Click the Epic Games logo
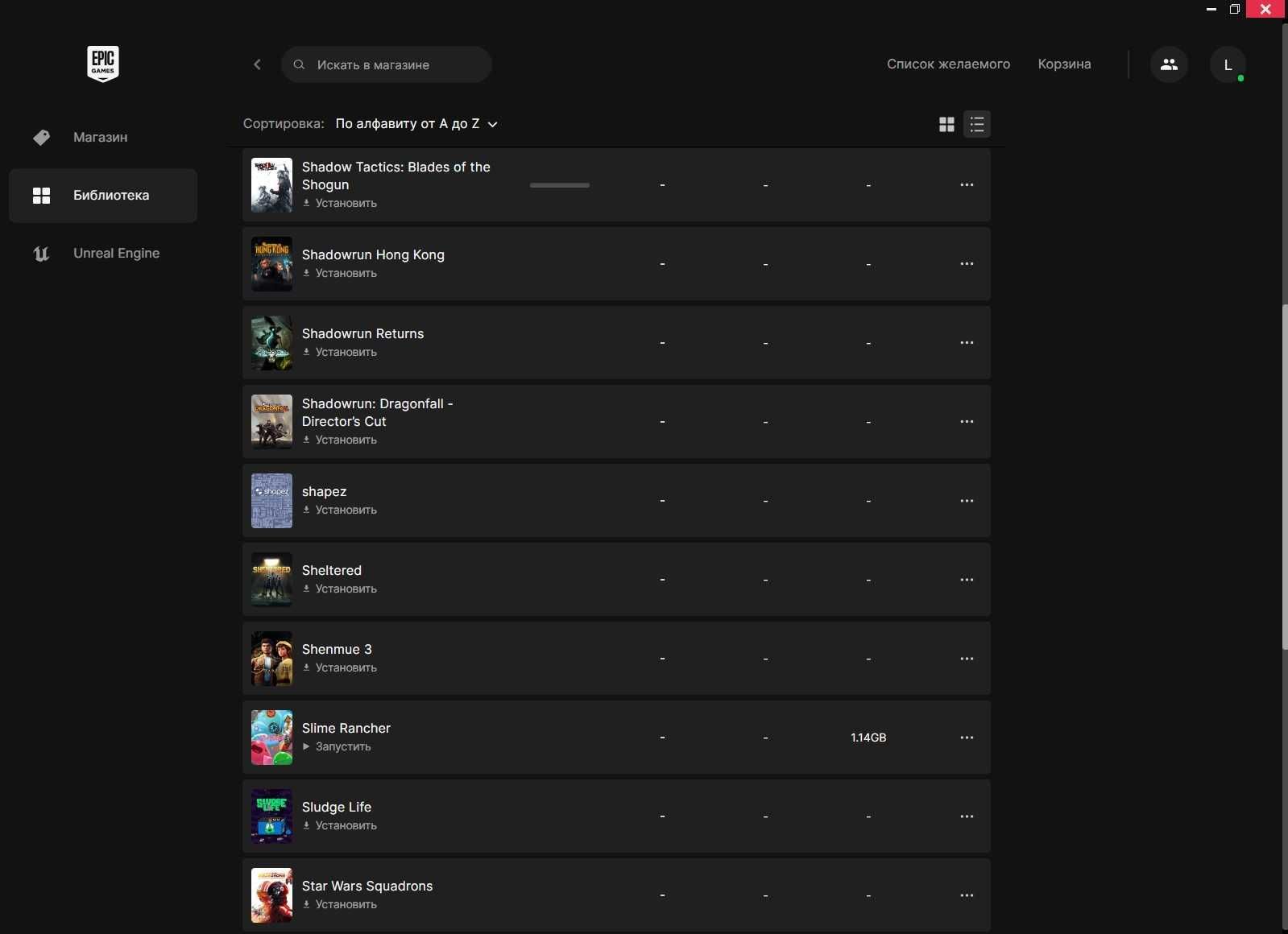Screen dimensions: 1288x934 click(x=103, y=64)
